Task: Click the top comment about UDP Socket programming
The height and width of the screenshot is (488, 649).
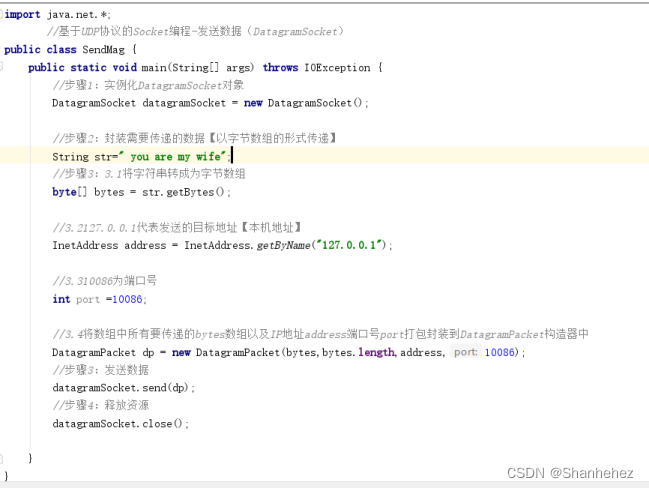Action: click(x=195, y=31)
